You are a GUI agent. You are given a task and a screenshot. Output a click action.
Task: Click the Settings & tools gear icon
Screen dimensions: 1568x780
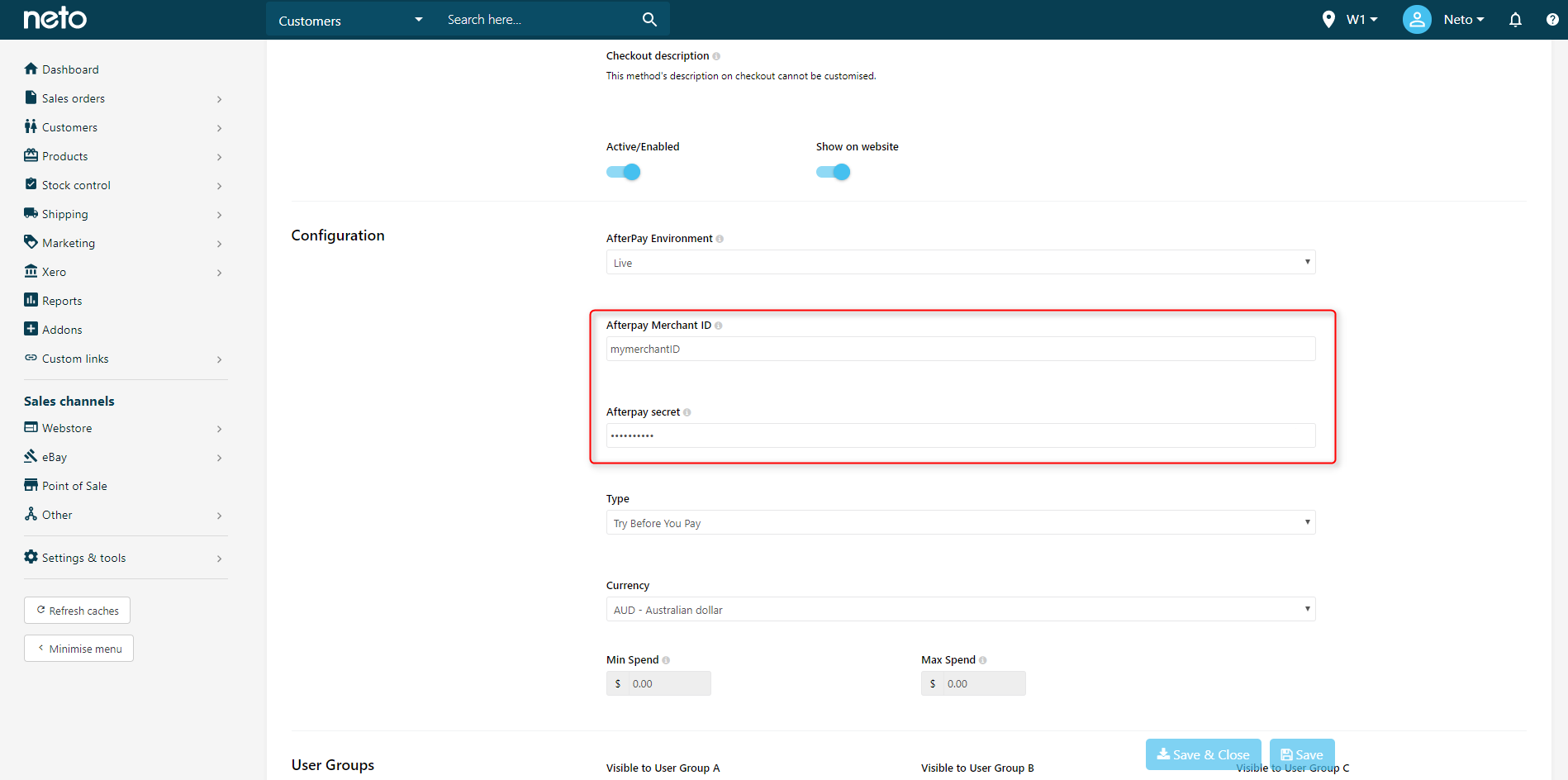tap(31, 557)
